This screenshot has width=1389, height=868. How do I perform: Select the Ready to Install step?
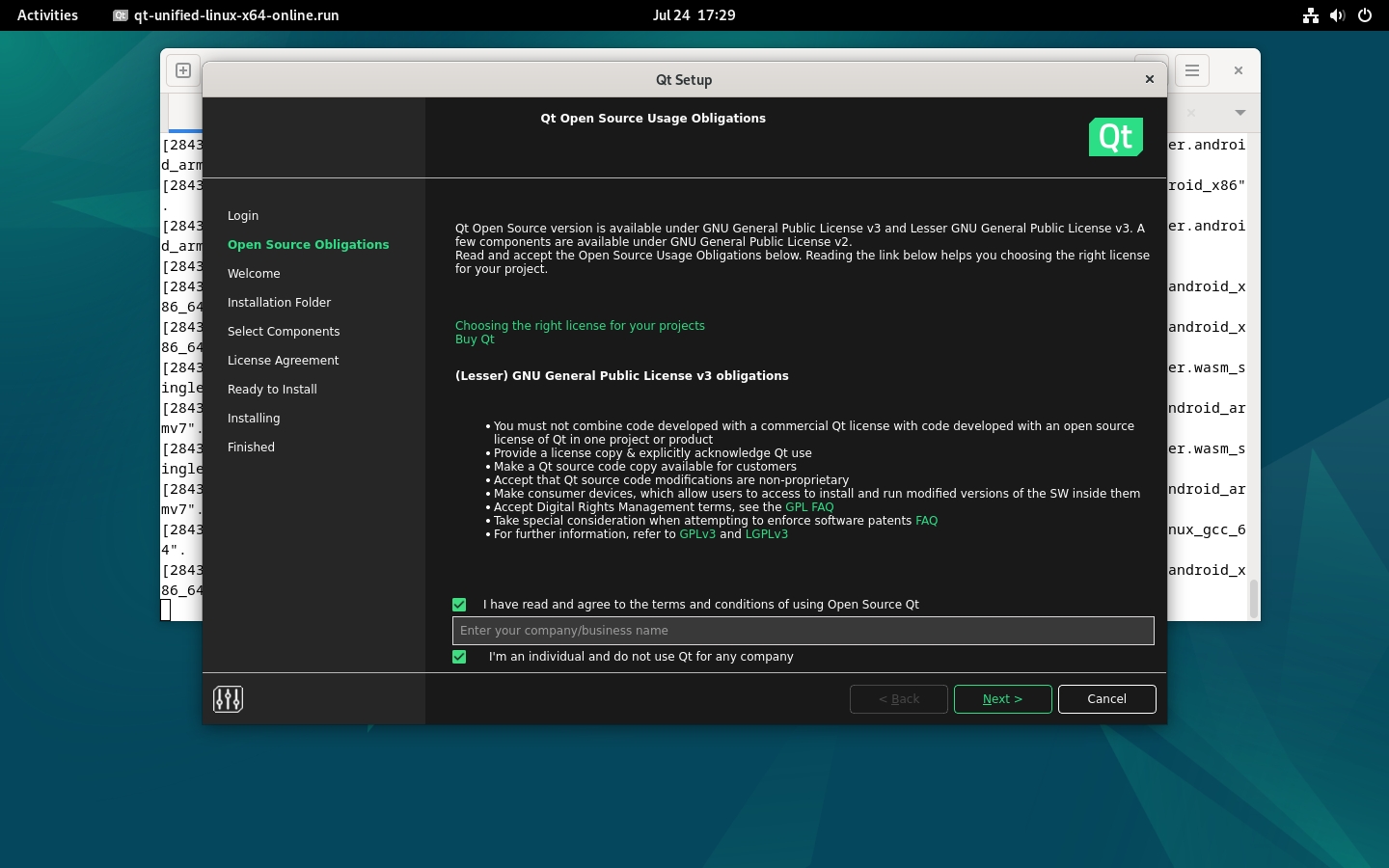[x=272, y=390]
